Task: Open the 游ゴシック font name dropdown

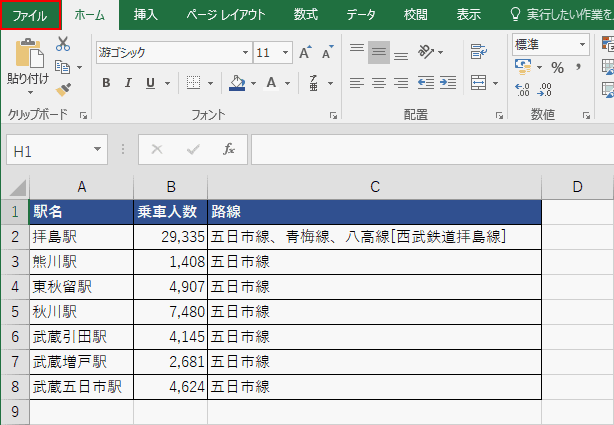Action: point(245,52)
